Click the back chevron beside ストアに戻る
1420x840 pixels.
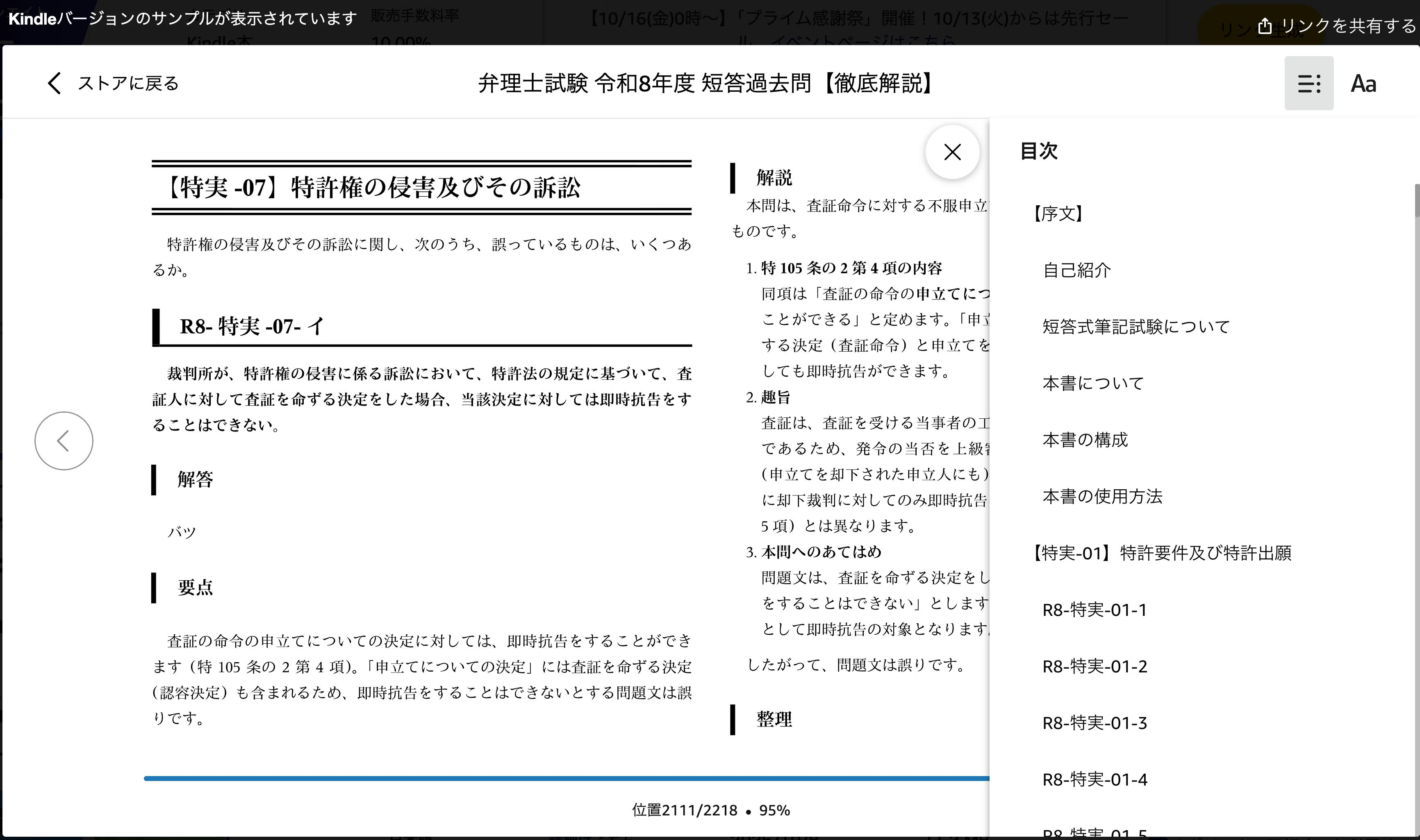(55, 83)
